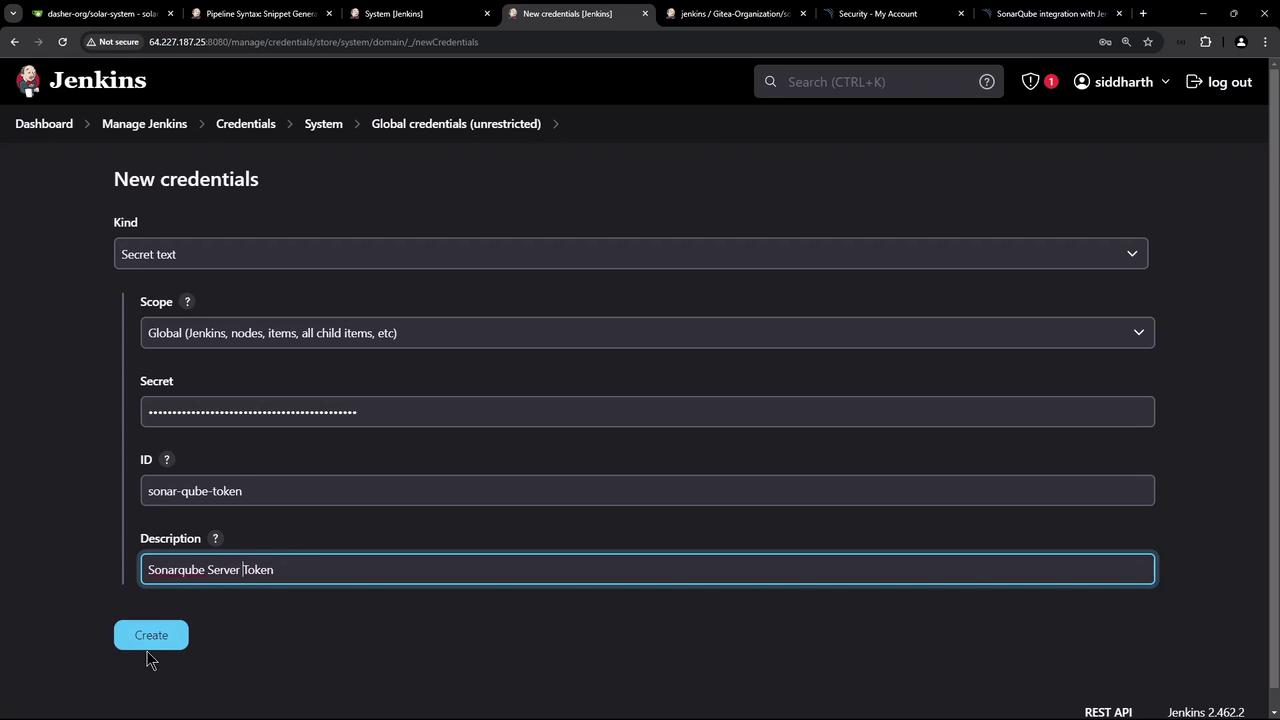Click the browser address bar URL
The width and height of the screenshot is (1280, 720).
point(313,42)
